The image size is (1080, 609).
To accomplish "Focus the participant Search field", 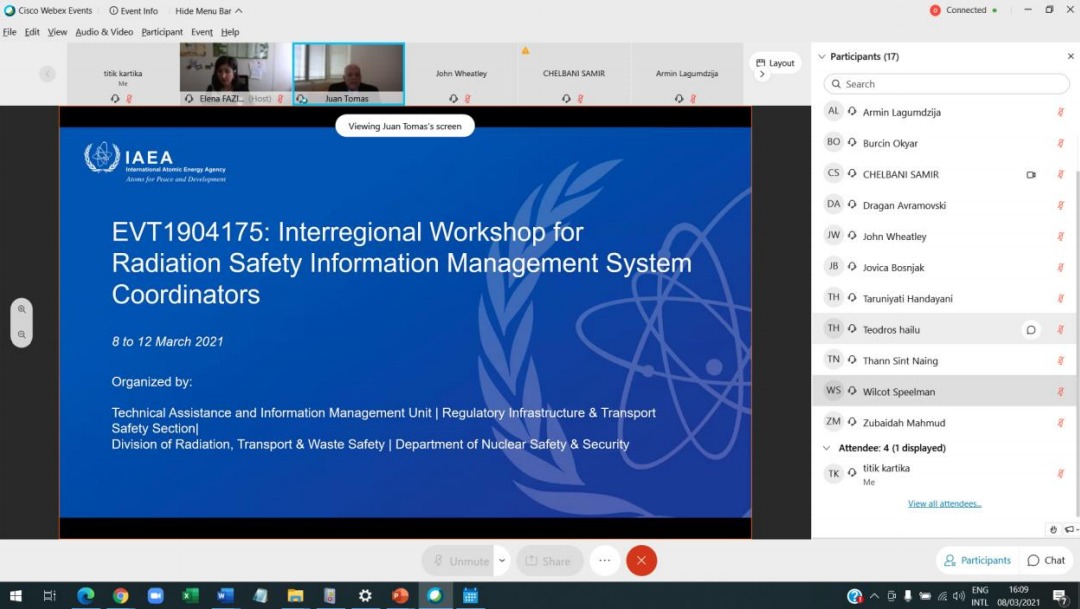I will click(946, 84).
